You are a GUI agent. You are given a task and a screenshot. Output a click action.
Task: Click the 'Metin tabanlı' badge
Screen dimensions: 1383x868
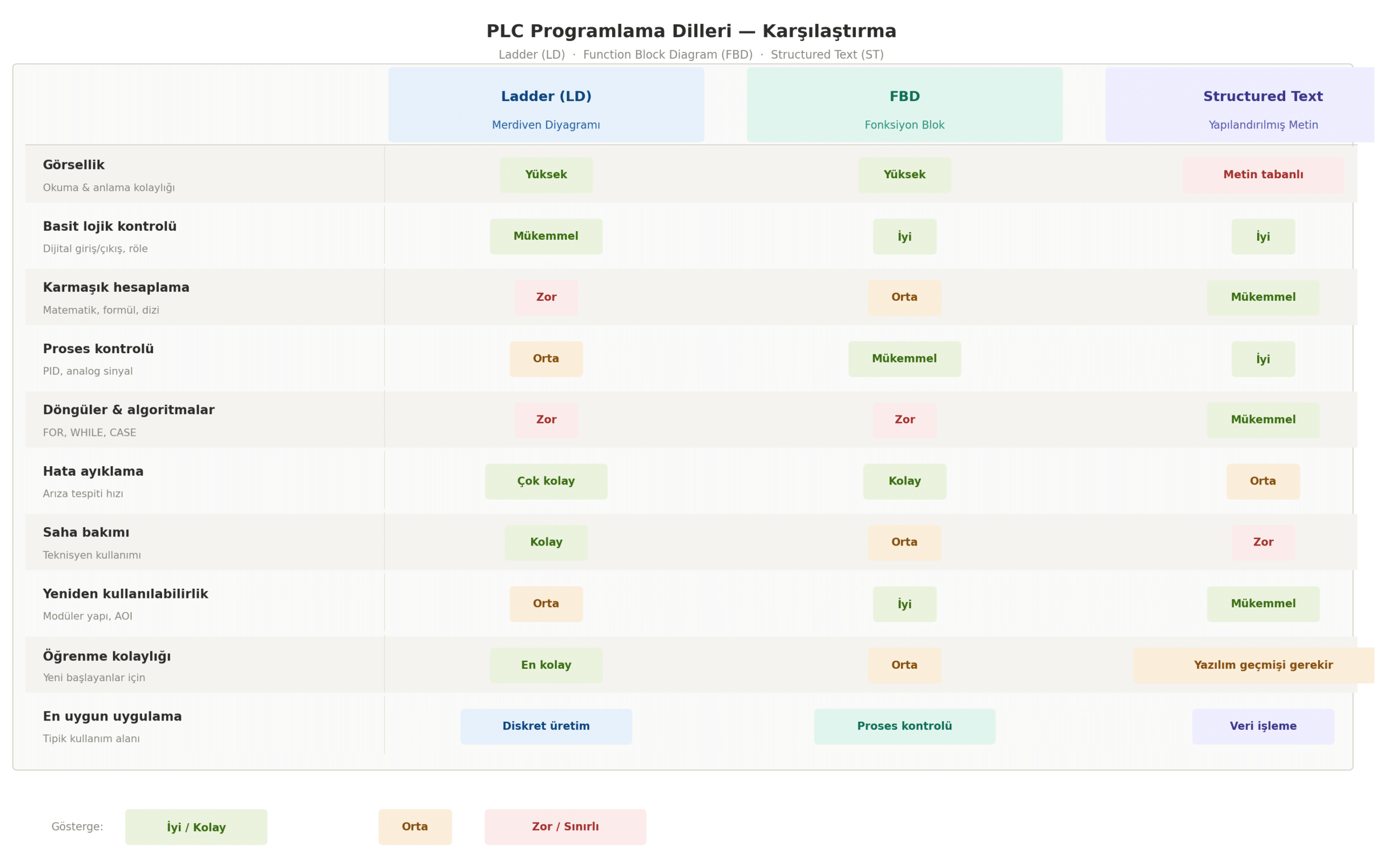click(x=1263, y=175)
